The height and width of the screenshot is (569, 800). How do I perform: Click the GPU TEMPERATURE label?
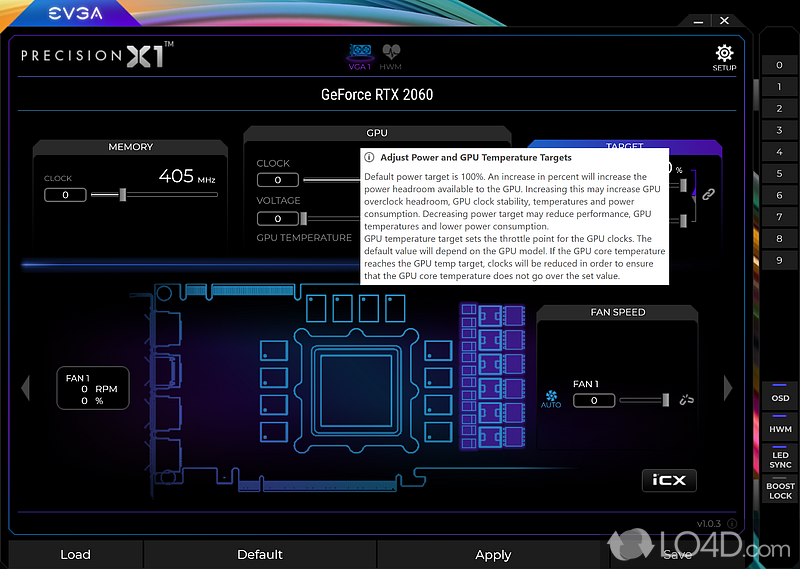[304, 238]
